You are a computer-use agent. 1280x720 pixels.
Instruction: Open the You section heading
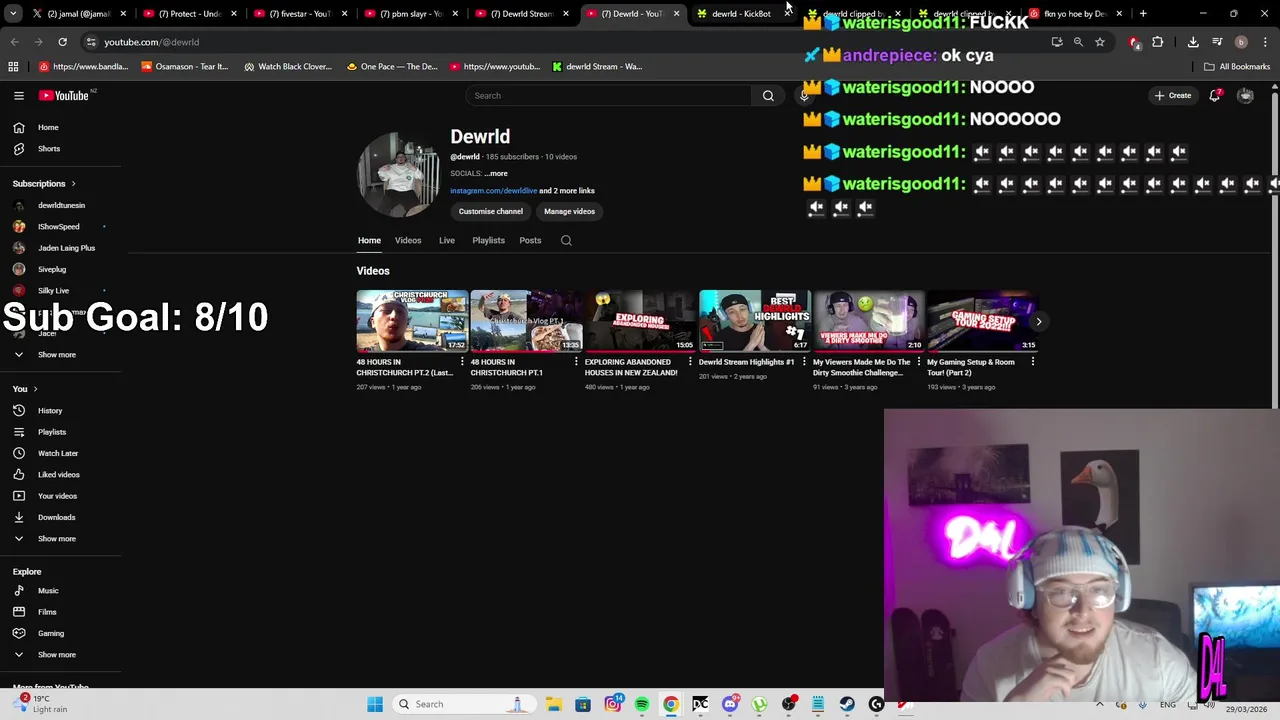[x=25, y=388]
